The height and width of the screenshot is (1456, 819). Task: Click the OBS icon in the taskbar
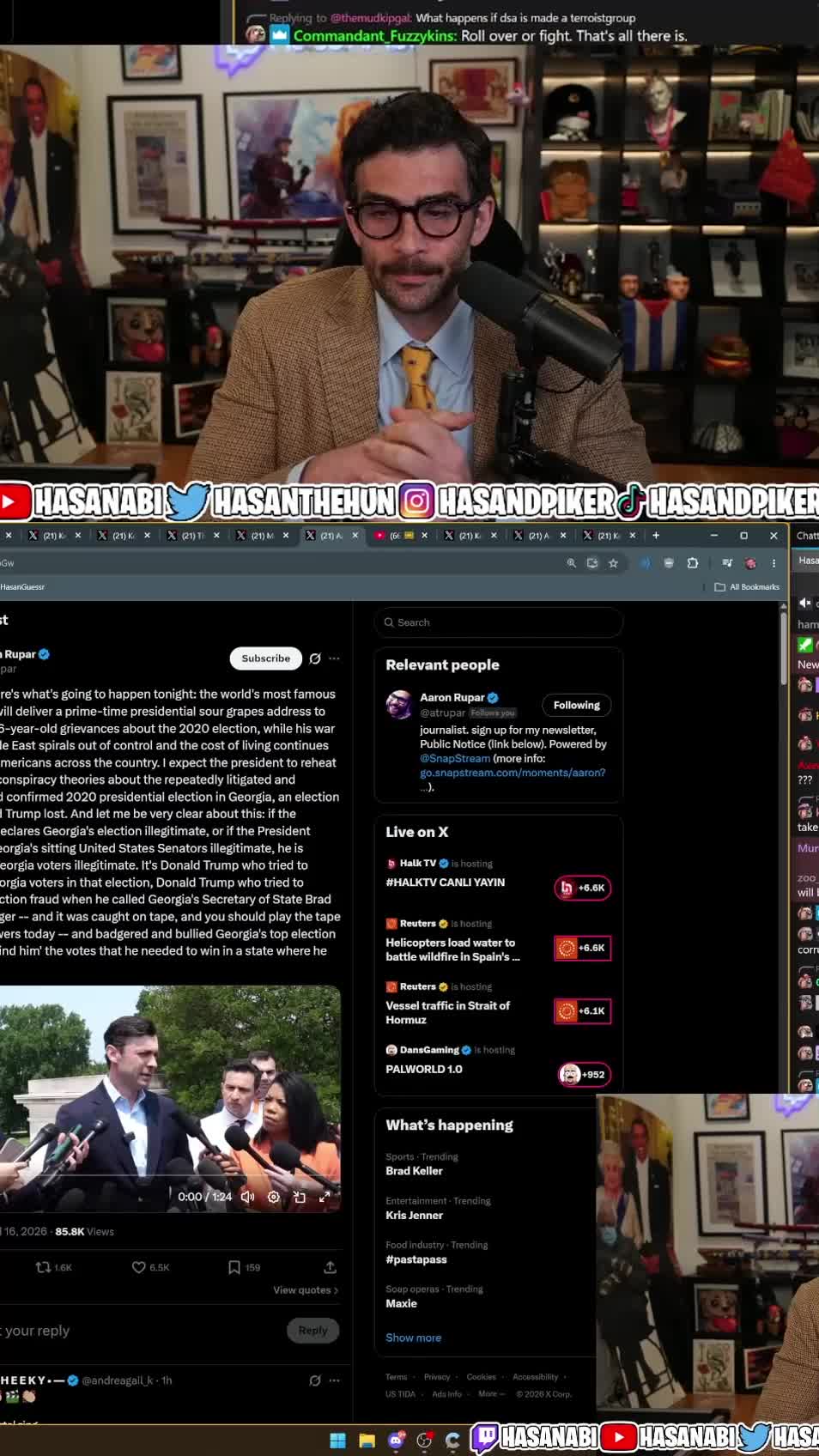(424, 1441)
